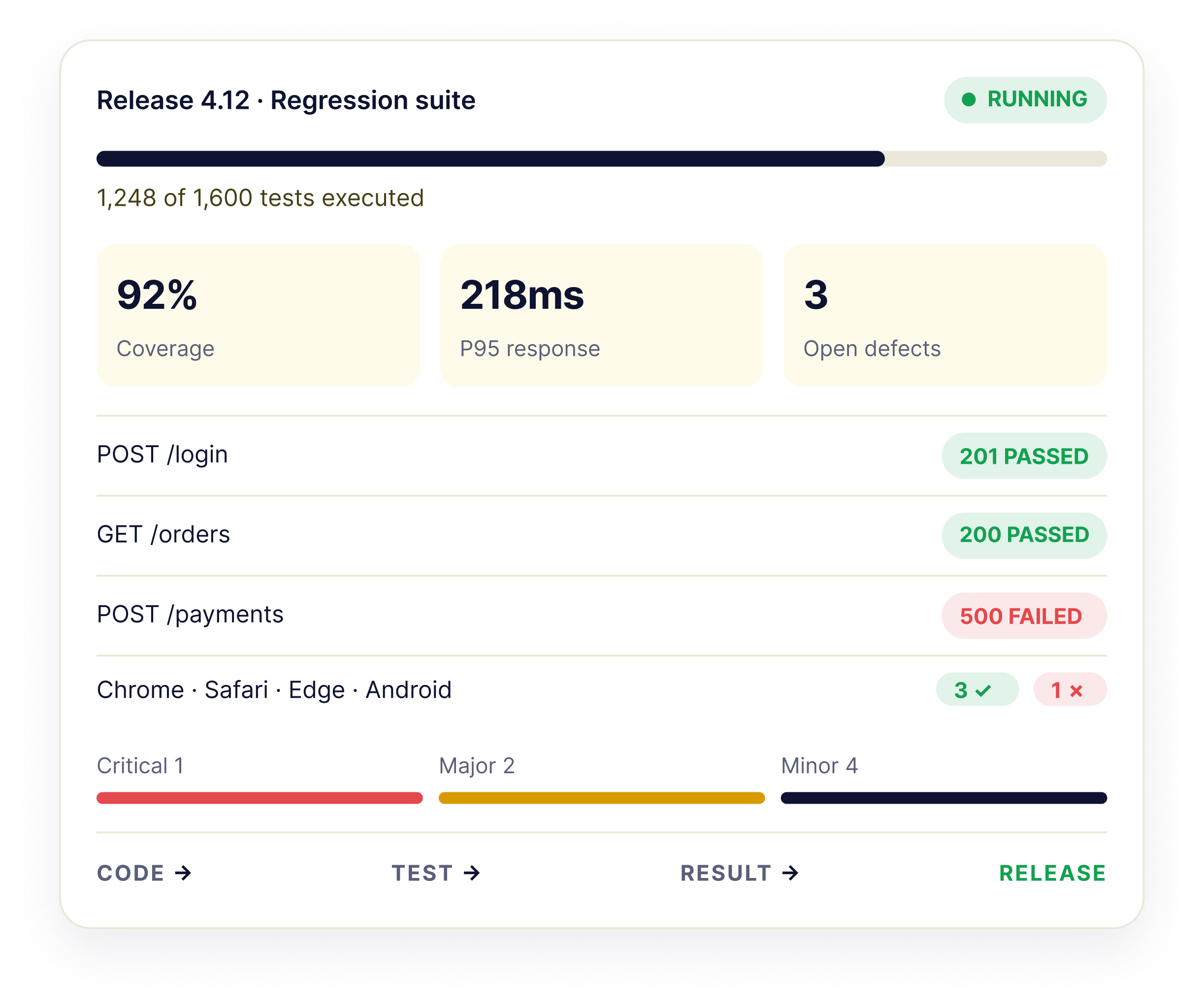Screen dimensions: 1204x1008
Task: Go to the CODE pipeline step
Action: pos(130,873)
